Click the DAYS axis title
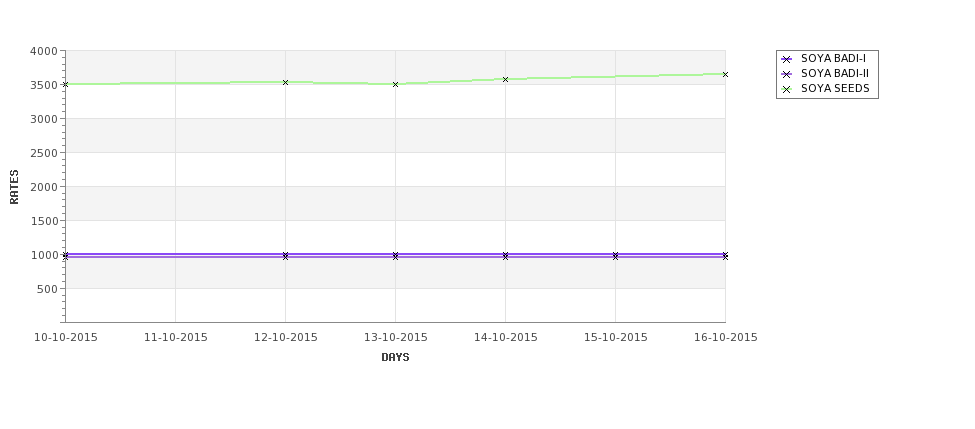Image resolution: width=975 pixels, height=429 pixels. click(395, 358)
